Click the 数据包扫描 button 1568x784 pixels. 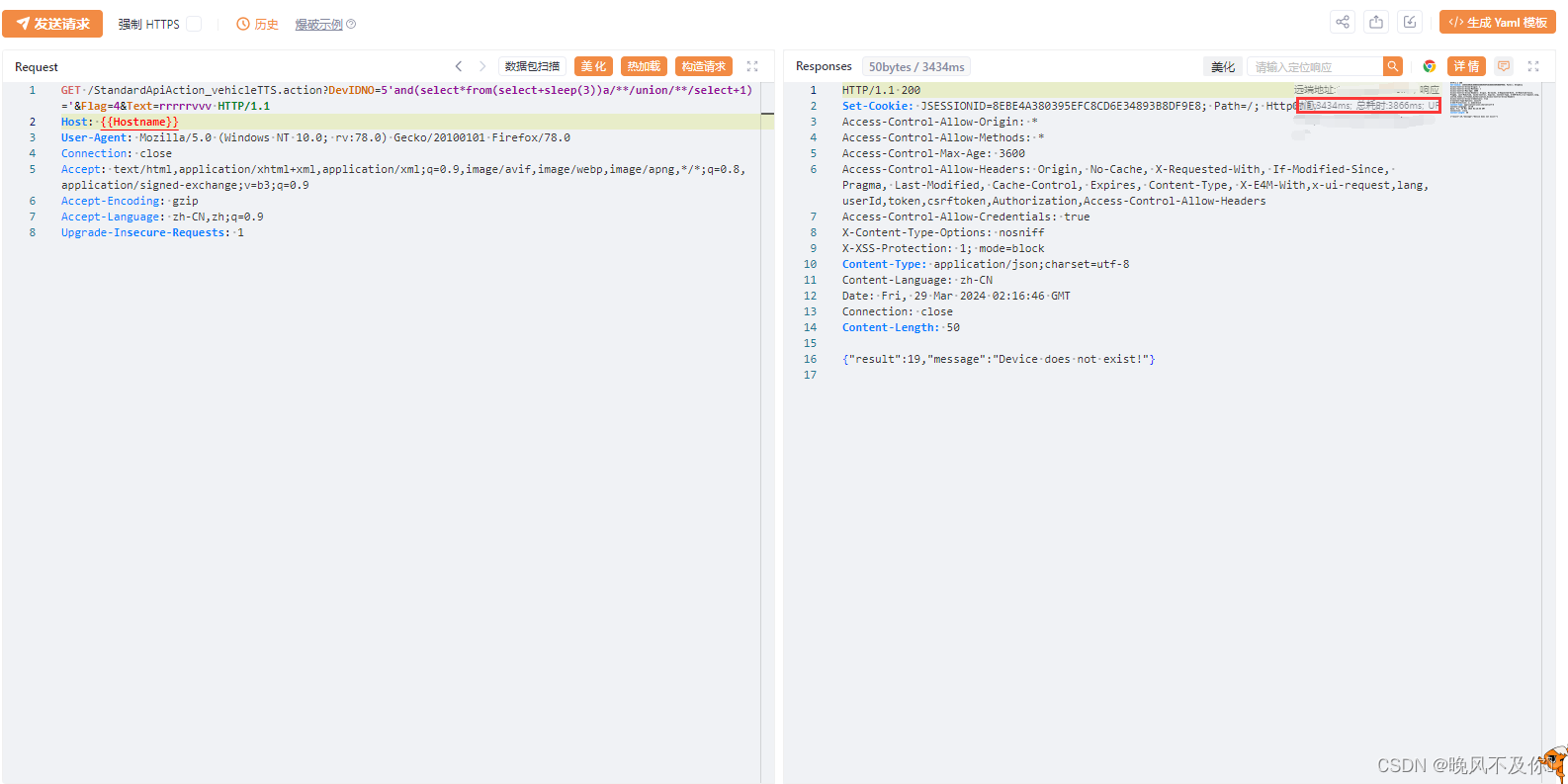point(532,66)
